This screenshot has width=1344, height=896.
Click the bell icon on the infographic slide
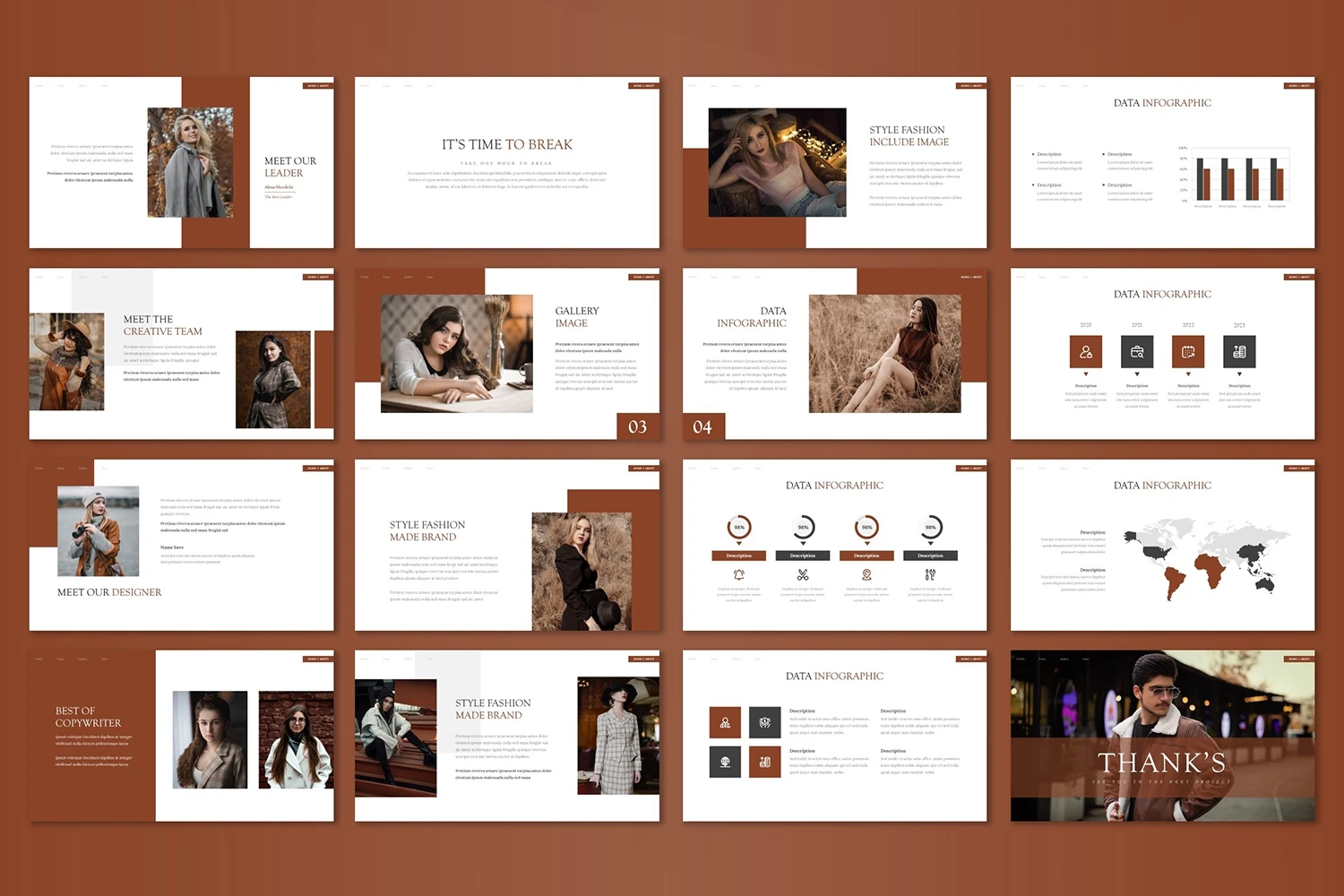(738, 574)
